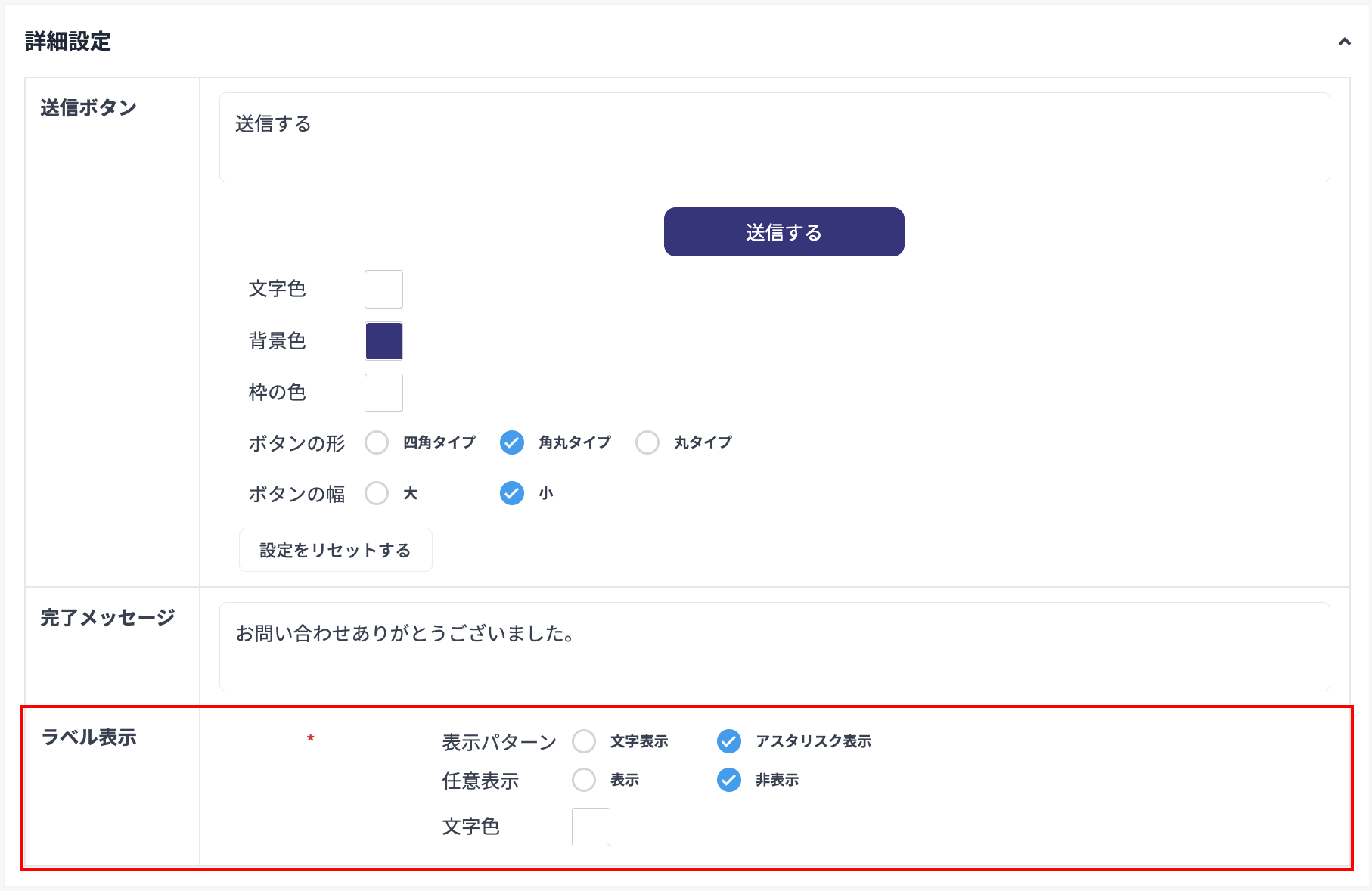The image size is (1372, 891).
Task: Click the 送信ボタン text input field
Action: 774,137
